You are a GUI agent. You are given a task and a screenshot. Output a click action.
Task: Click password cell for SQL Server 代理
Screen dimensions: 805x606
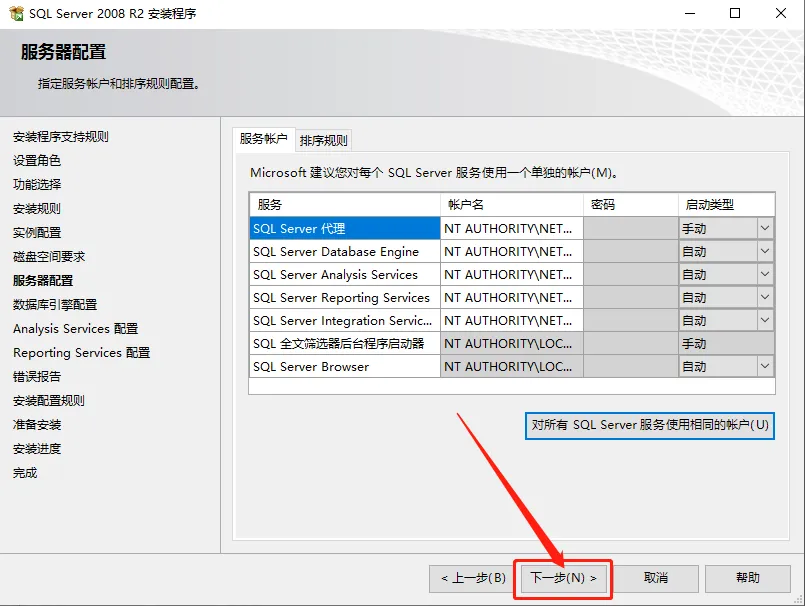point(630,229)
